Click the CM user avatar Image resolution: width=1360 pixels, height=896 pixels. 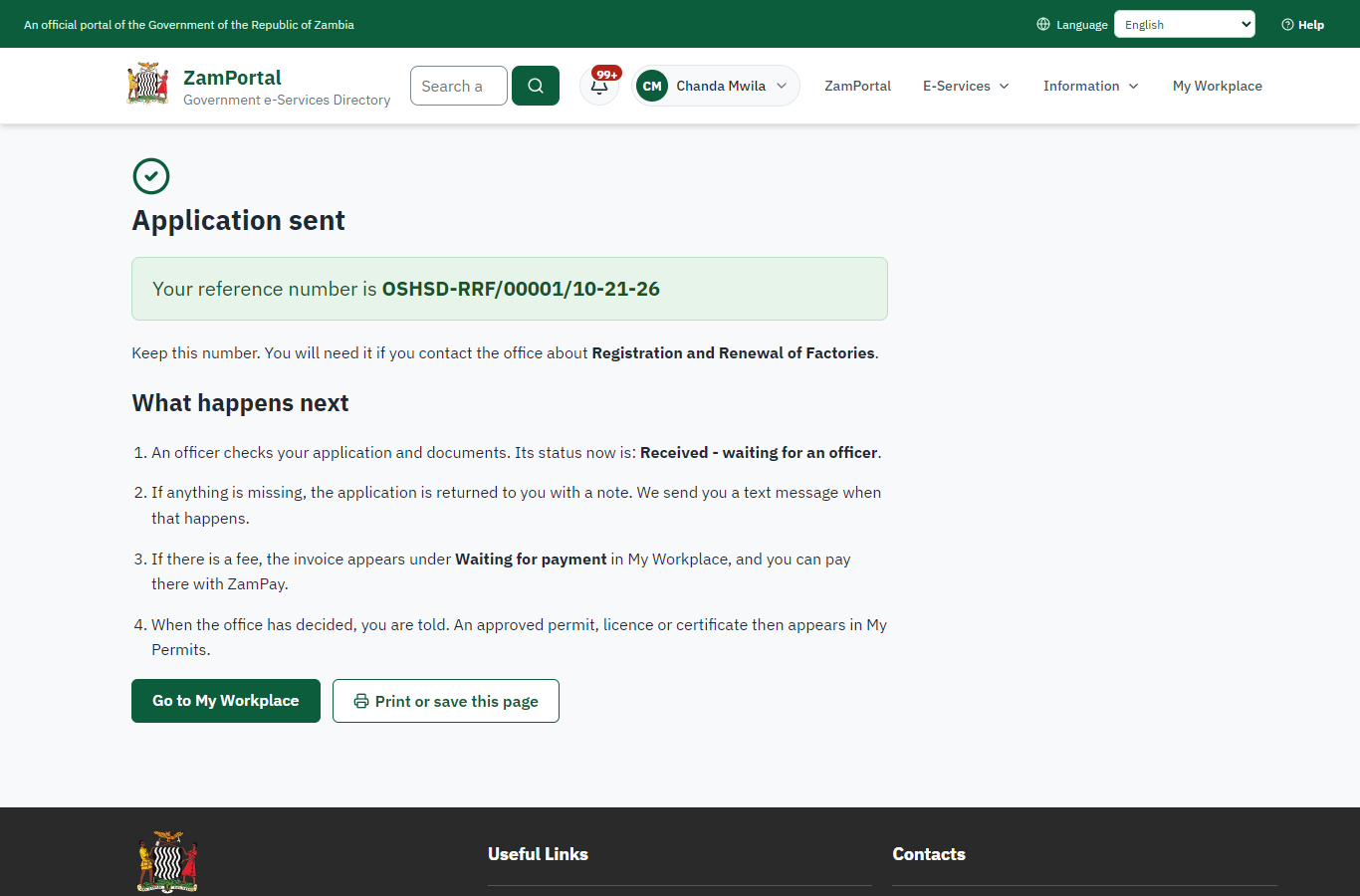click(x=652, y=86)
